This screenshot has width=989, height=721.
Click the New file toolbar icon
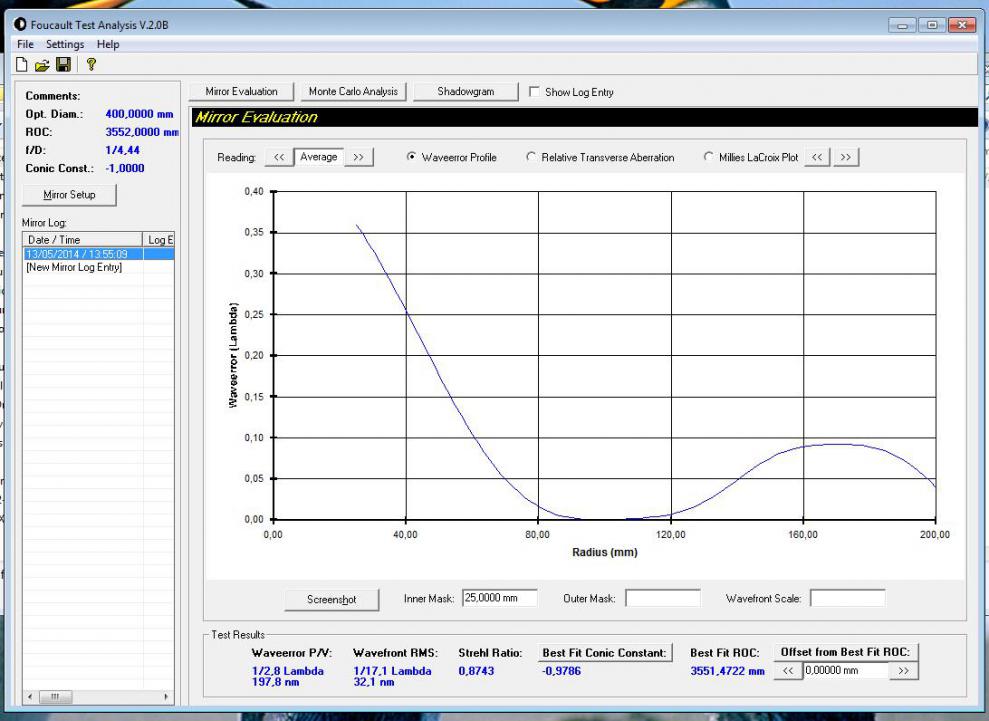(x=21, y=64)
